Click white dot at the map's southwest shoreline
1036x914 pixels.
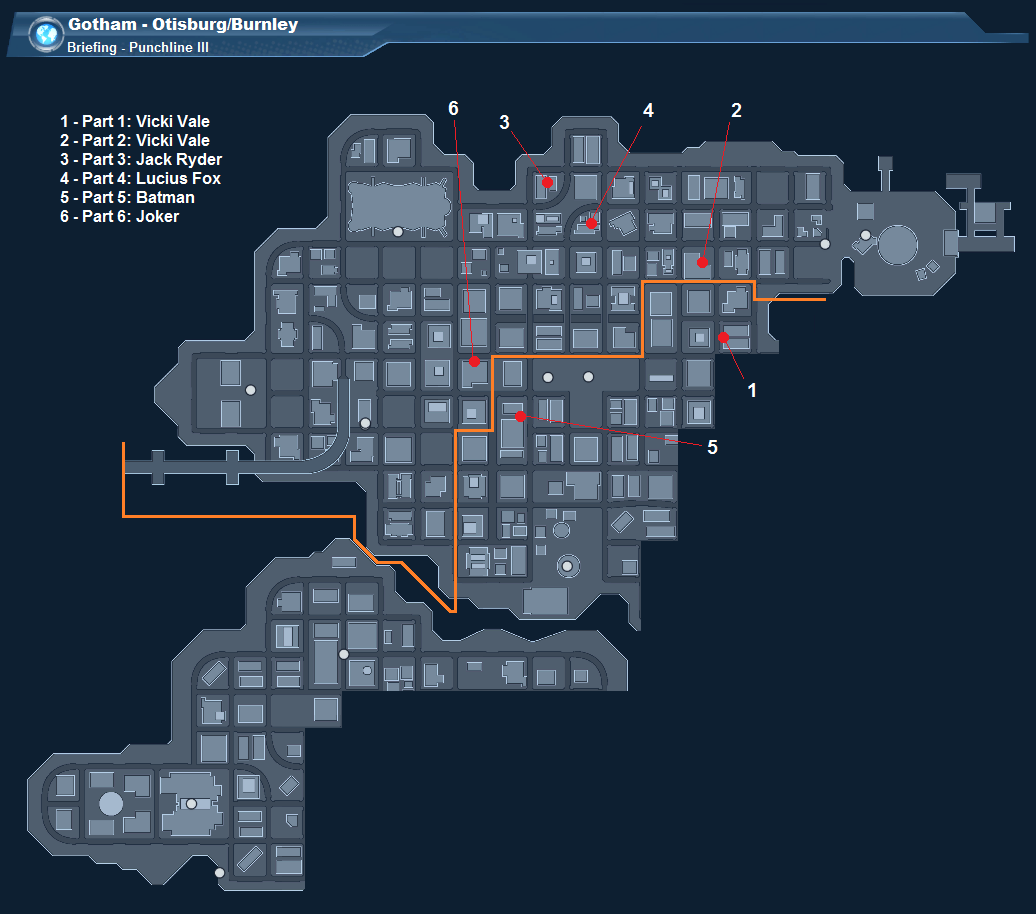(219, 873)
